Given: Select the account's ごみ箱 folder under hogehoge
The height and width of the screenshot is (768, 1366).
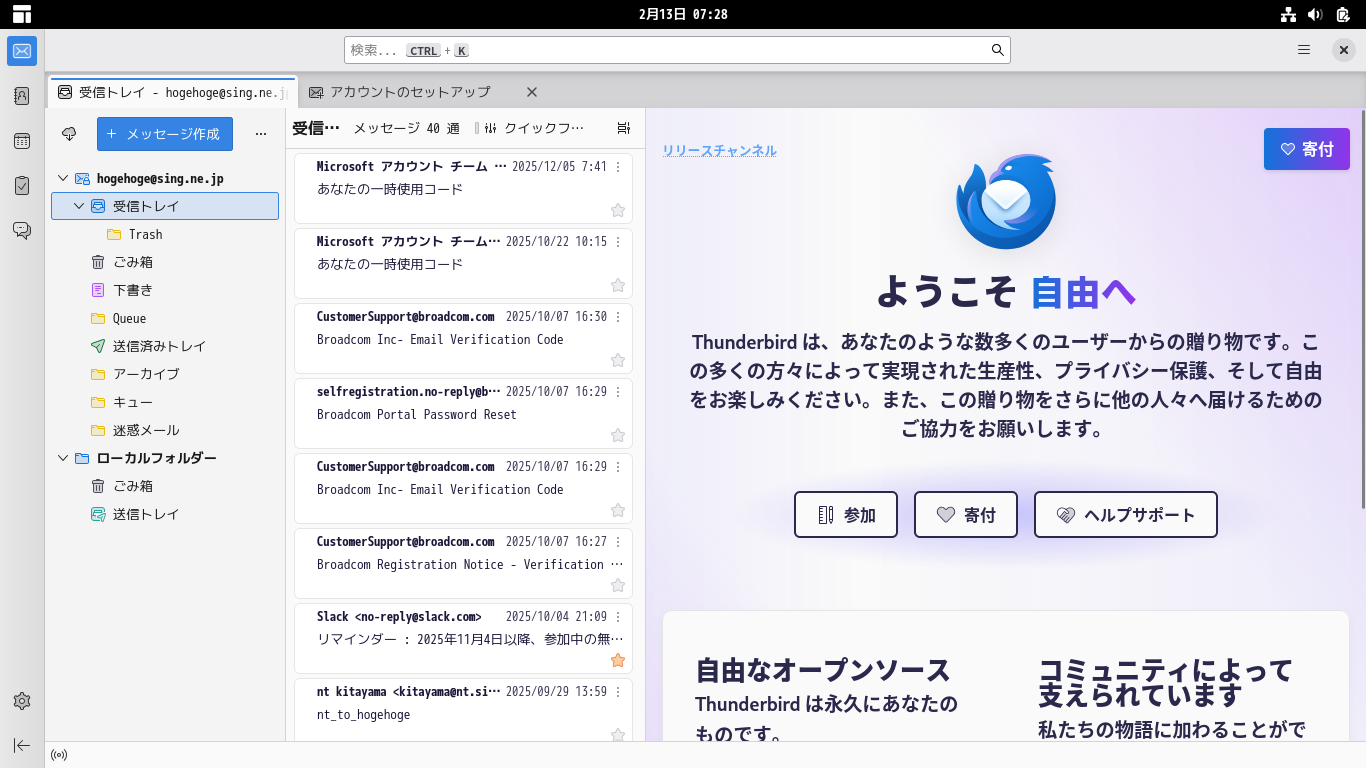Looking at the screenshot, I should click(165, 262).
